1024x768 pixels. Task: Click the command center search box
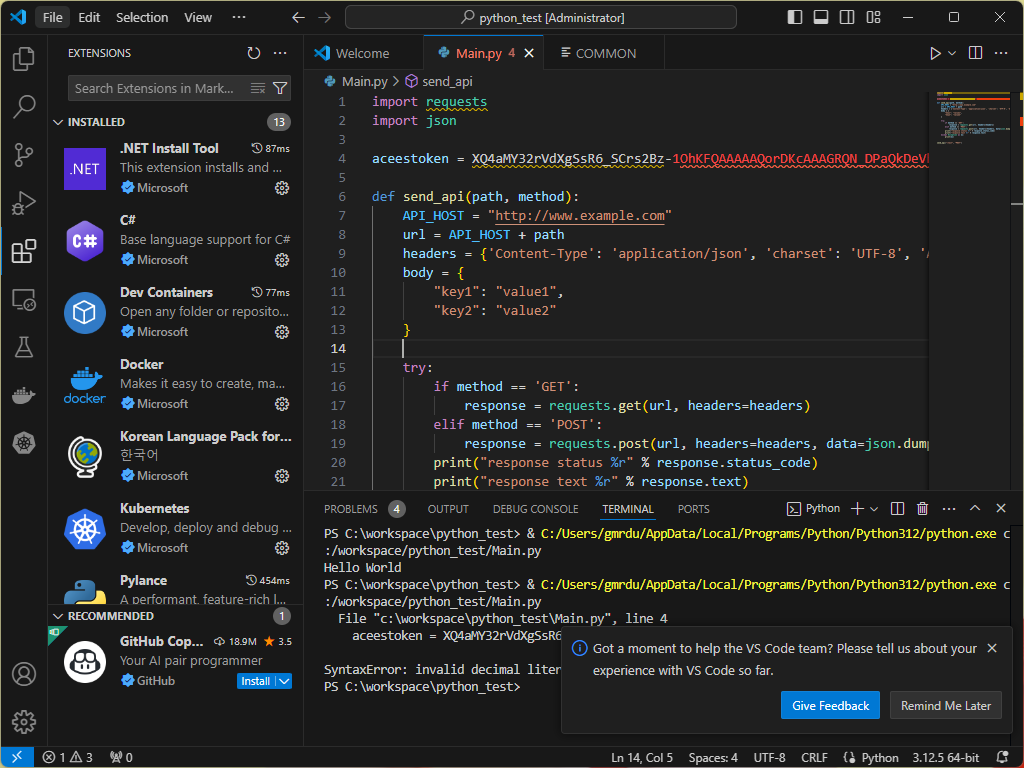coord(541,18)
